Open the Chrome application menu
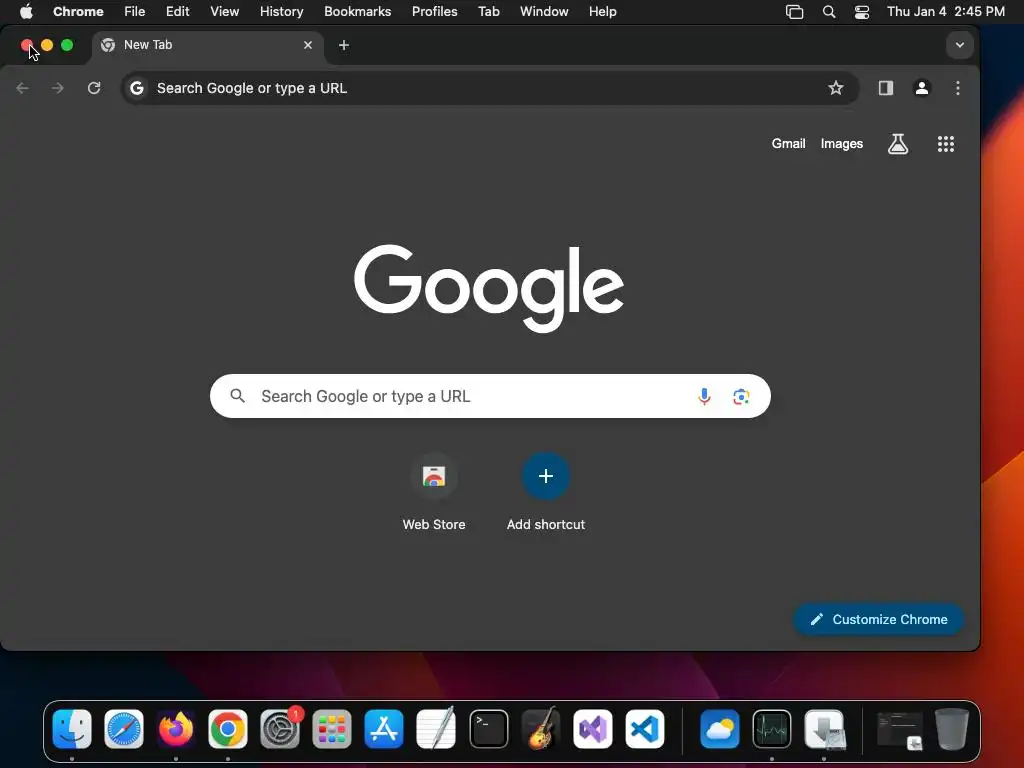The width and height of the screenshot is (1024, 768). coord(78,12)
